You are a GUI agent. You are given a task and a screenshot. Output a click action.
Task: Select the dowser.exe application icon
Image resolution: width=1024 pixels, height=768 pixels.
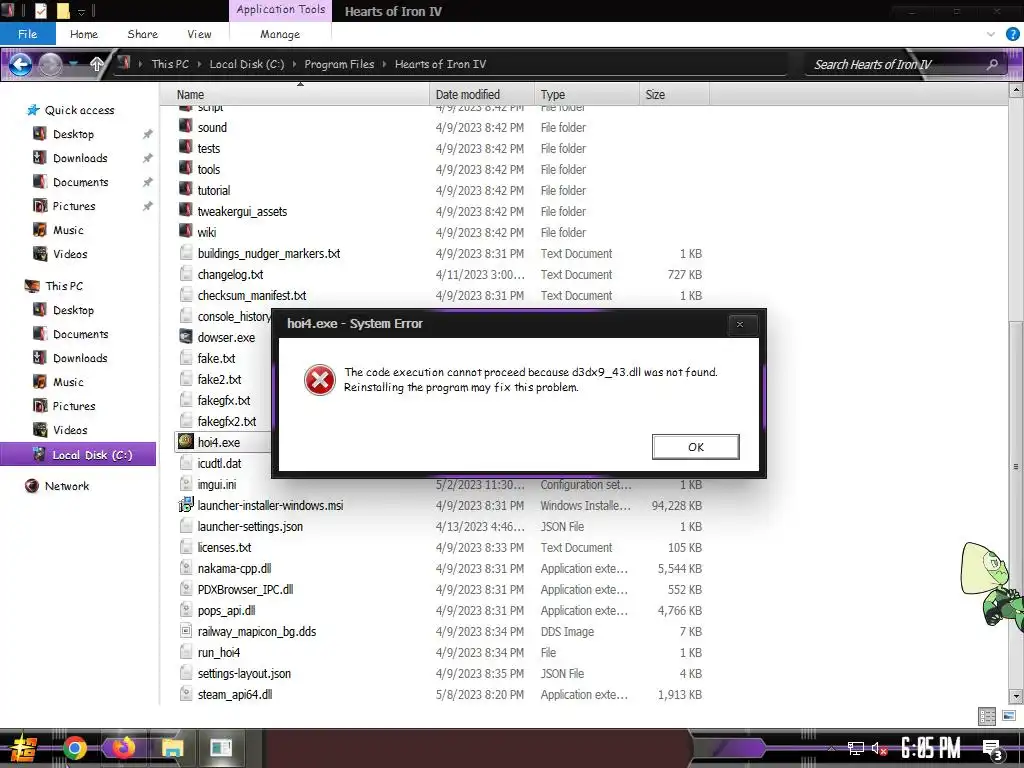coord(186,336)
